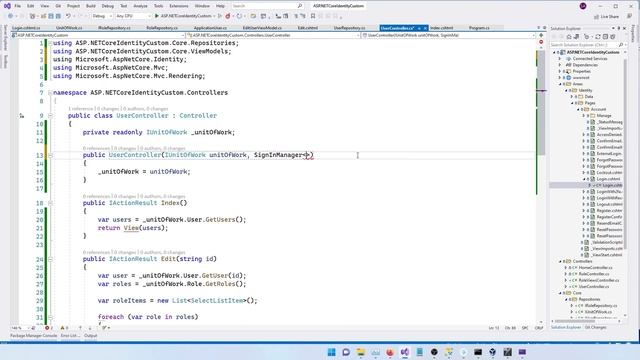The image size is (640, 360).
Task: Select UserController.cs in Solution Explorer tree
Action: pyautogui.click(x=594, y=287)
